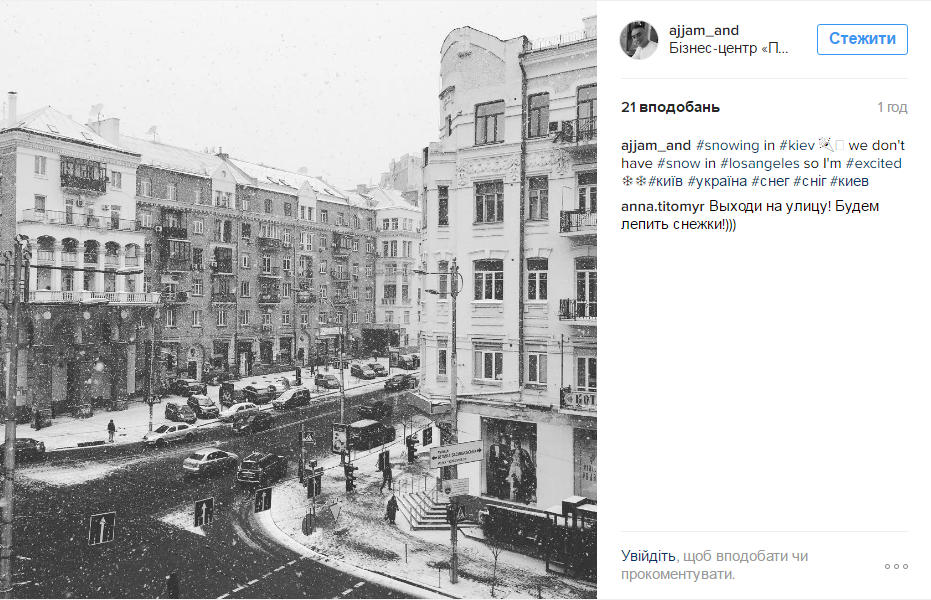Open the #київ hashtag
The height and width of the screenshot is (600, 931).
[665, 181]
